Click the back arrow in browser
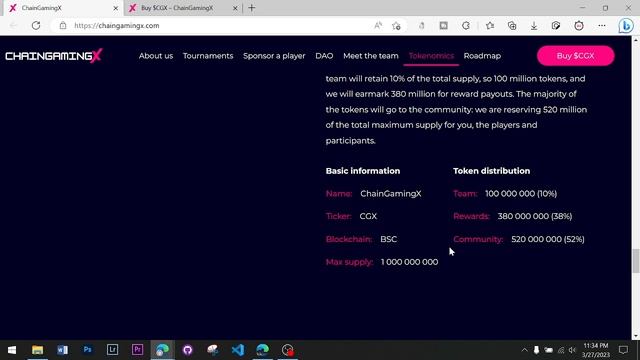Image resolution: width=640 pixels, height=360 pixels. (13, 25)
